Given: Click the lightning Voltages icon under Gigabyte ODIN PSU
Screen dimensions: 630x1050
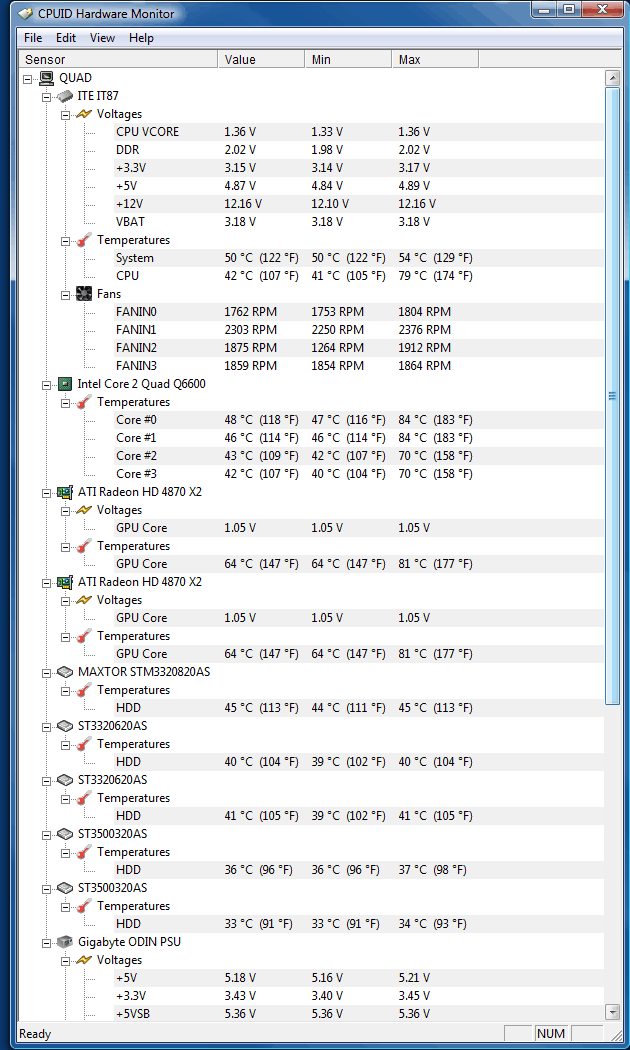Looking at the screenshot, I should (x=84, y=960).
